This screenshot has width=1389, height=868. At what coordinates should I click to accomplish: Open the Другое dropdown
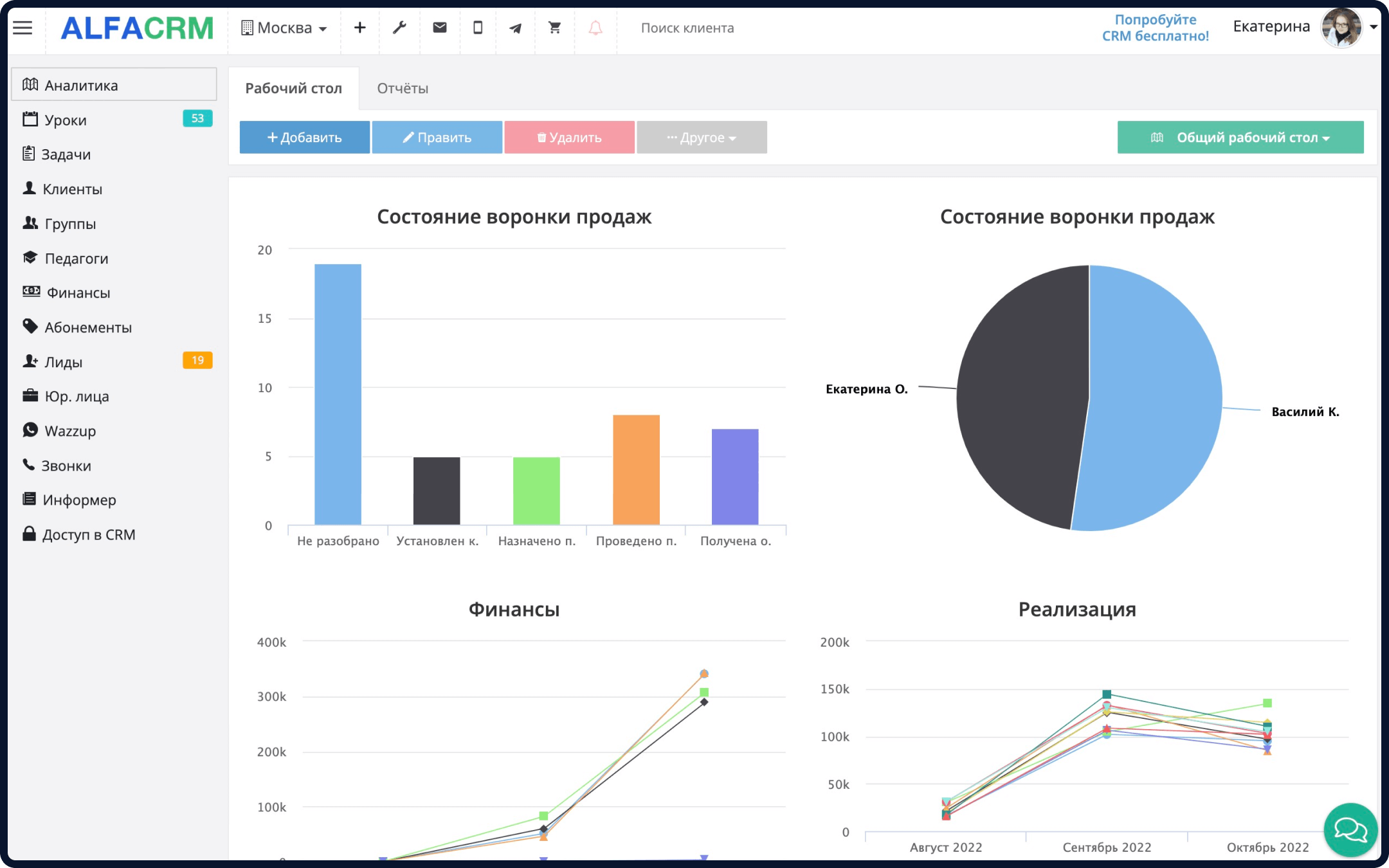point(701,137)
